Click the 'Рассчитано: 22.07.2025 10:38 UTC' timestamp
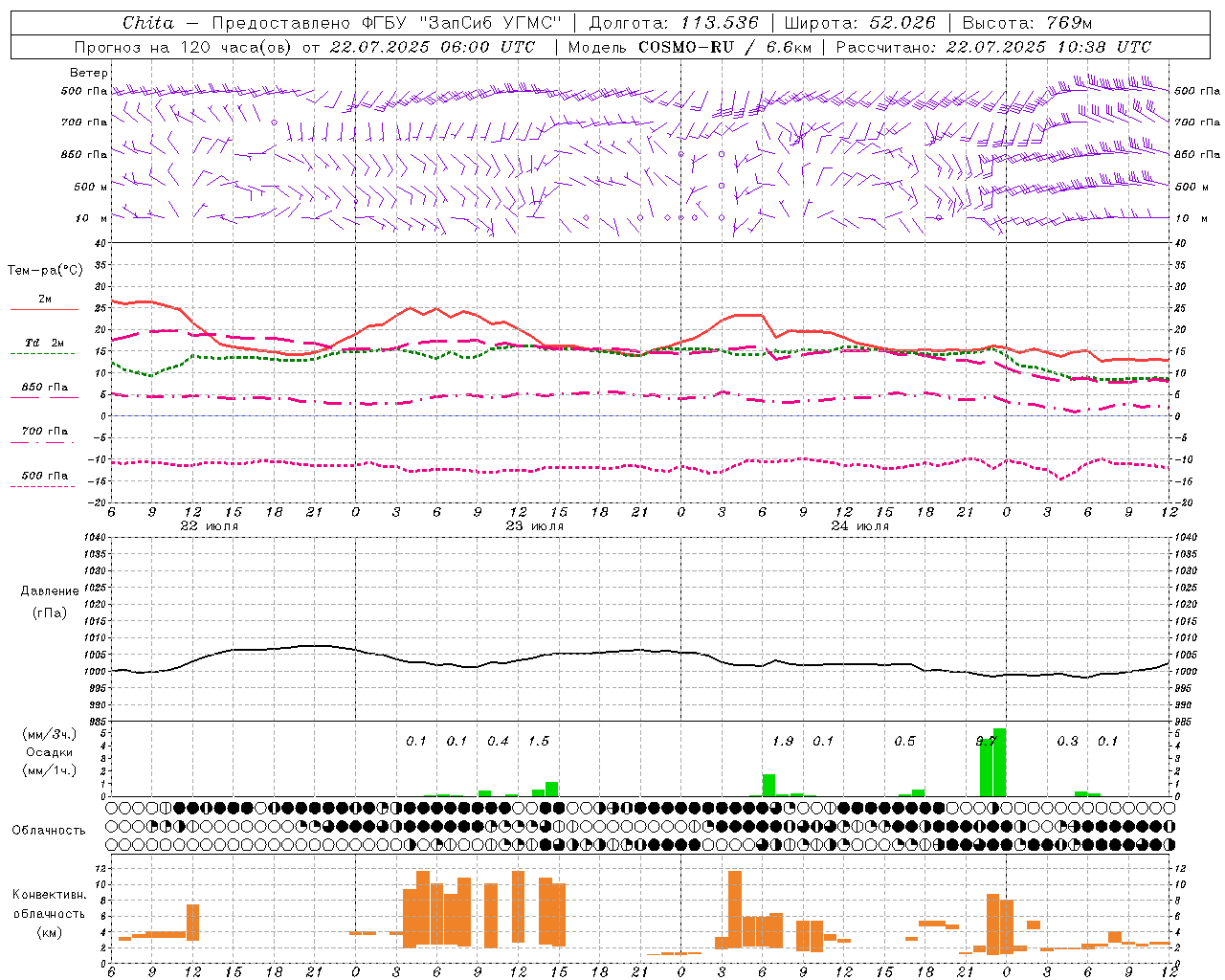This screenshot has height=980, width=1225. [994, 47]
